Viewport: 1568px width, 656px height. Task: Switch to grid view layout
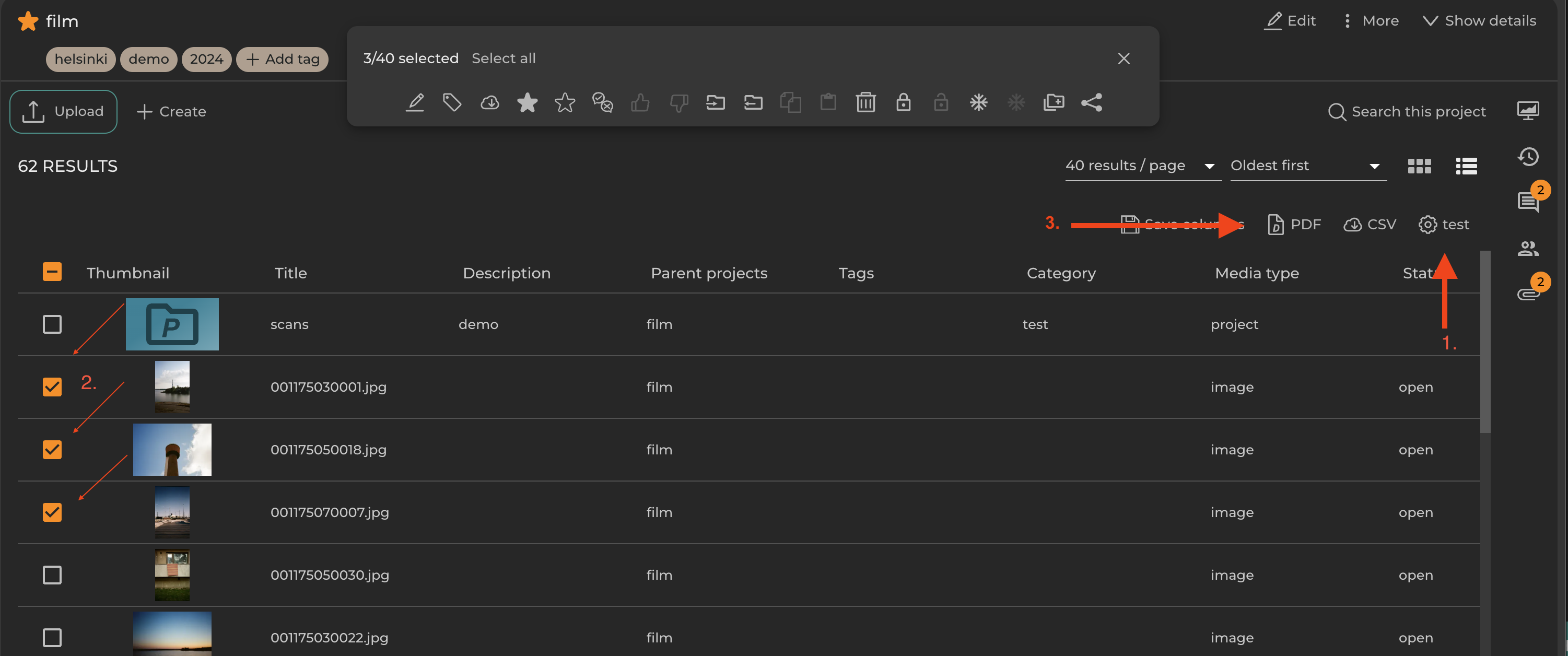1419,166
